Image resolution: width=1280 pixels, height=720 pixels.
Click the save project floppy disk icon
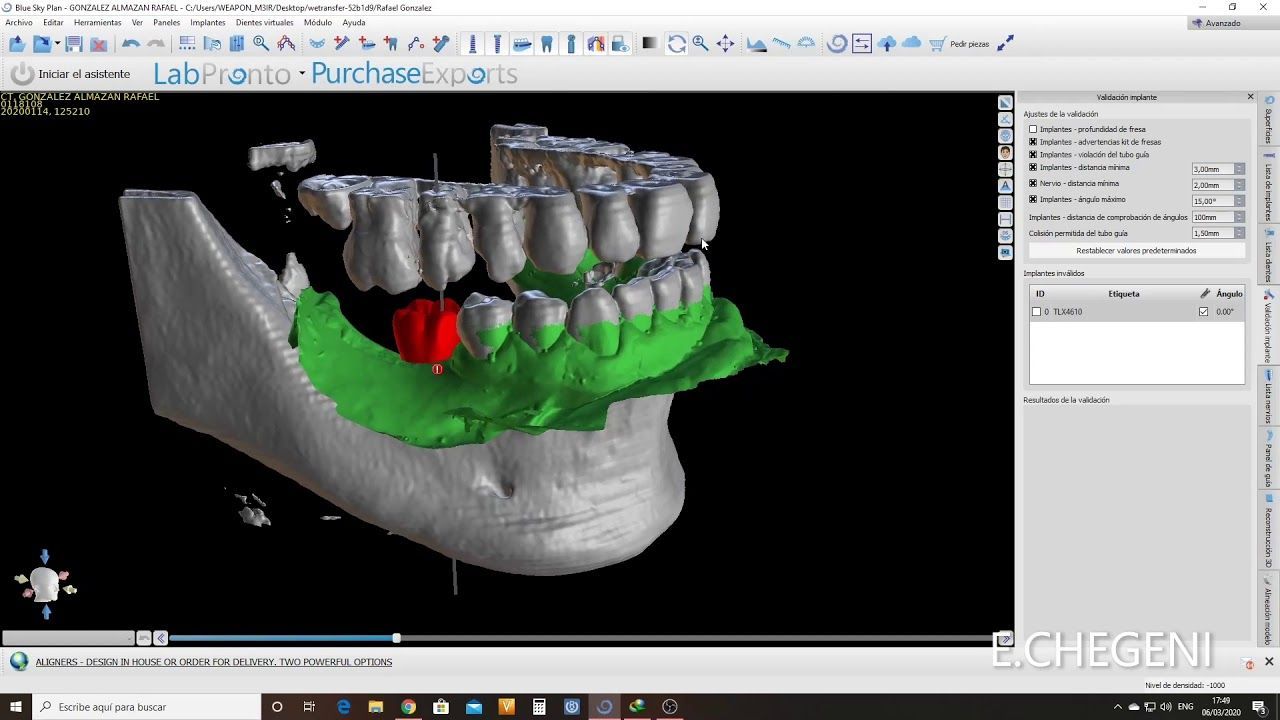click(74, 44)
